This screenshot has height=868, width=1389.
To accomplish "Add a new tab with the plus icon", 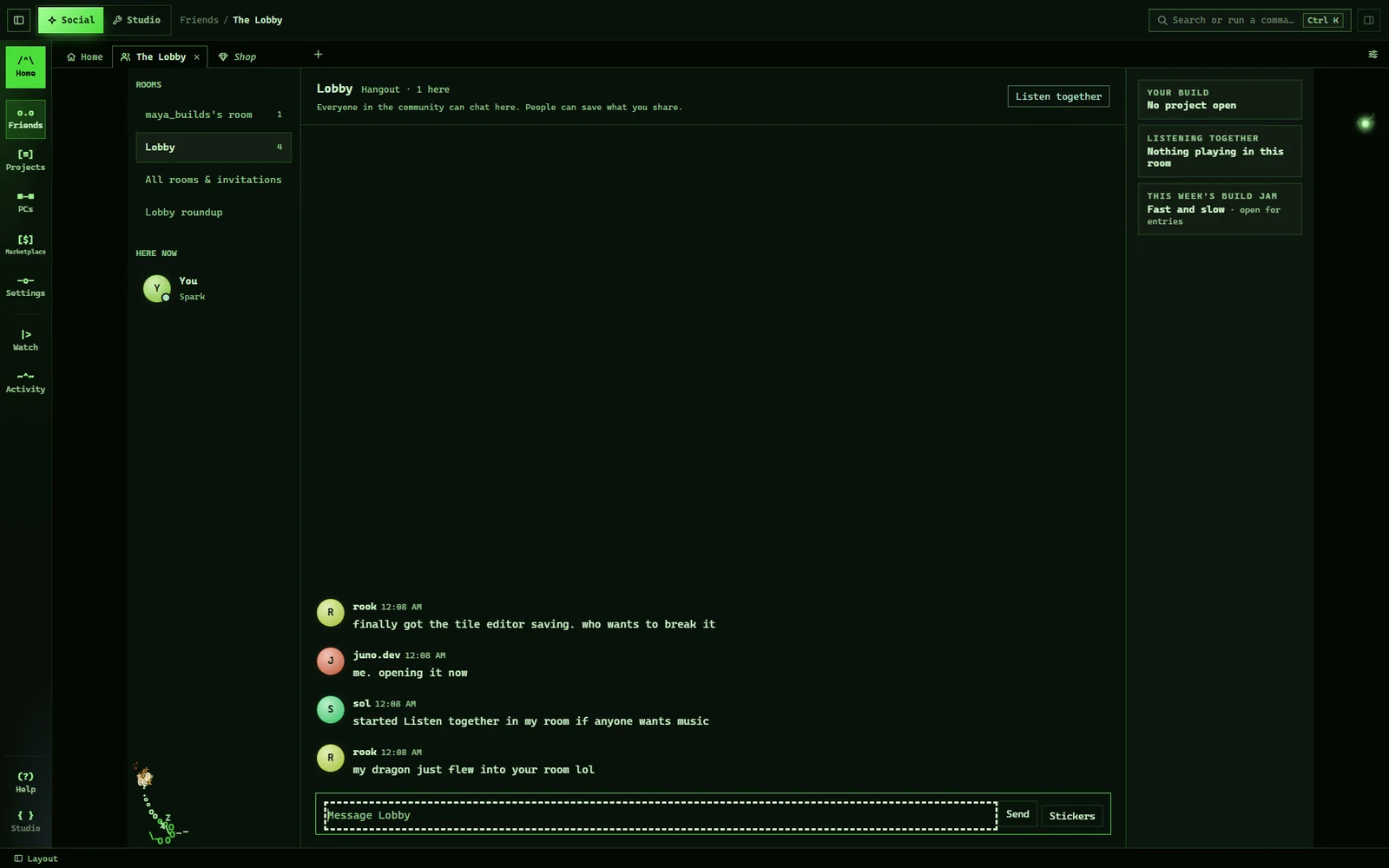I will (318, 55).
